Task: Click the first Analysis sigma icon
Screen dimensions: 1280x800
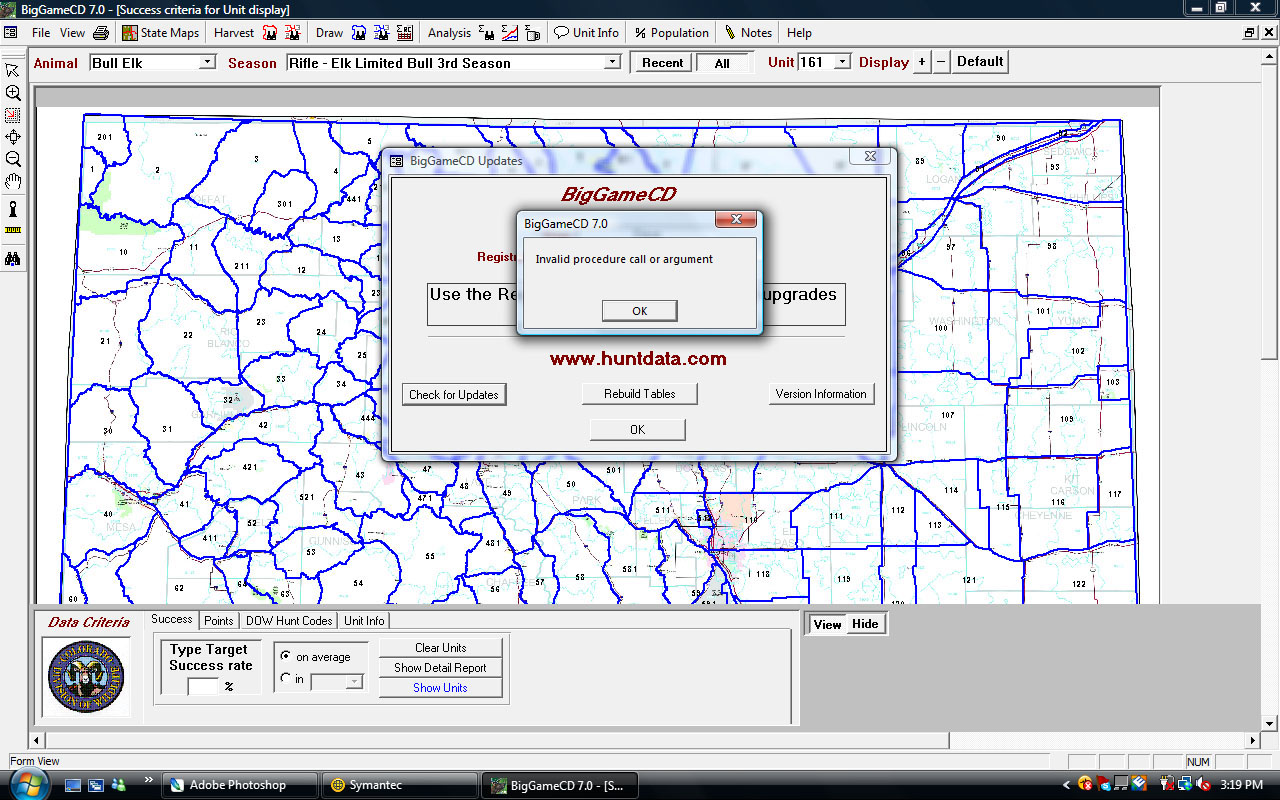Action: tap(486, 33)
